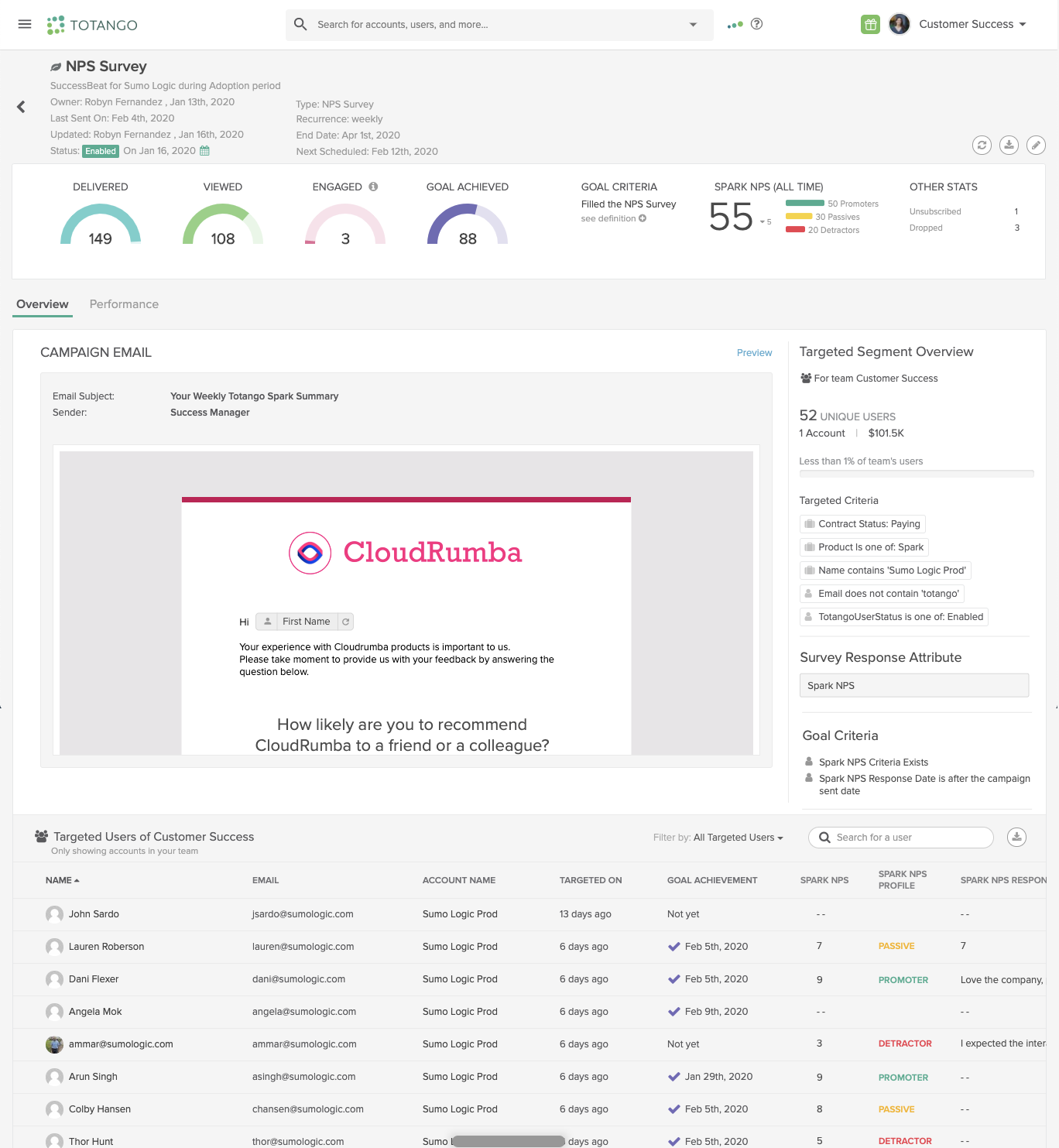
Task: Click Contract Status: Paying criteria chip
Action: (x=862, y=524)
